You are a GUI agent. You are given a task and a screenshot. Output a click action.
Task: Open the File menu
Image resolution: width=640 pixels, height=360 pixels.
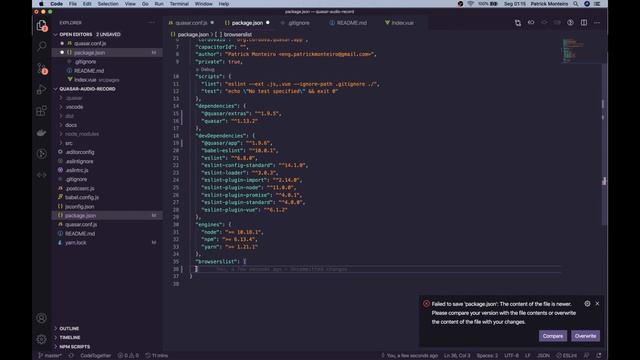[x=73, y=4]
